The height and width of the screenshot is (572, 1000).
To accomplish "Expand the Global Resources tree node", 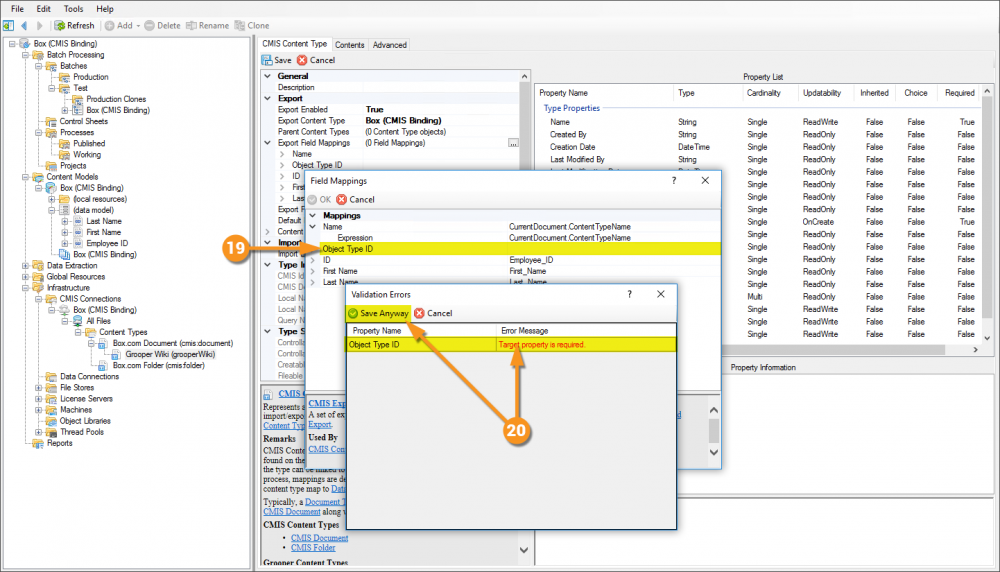I will 26,277.
